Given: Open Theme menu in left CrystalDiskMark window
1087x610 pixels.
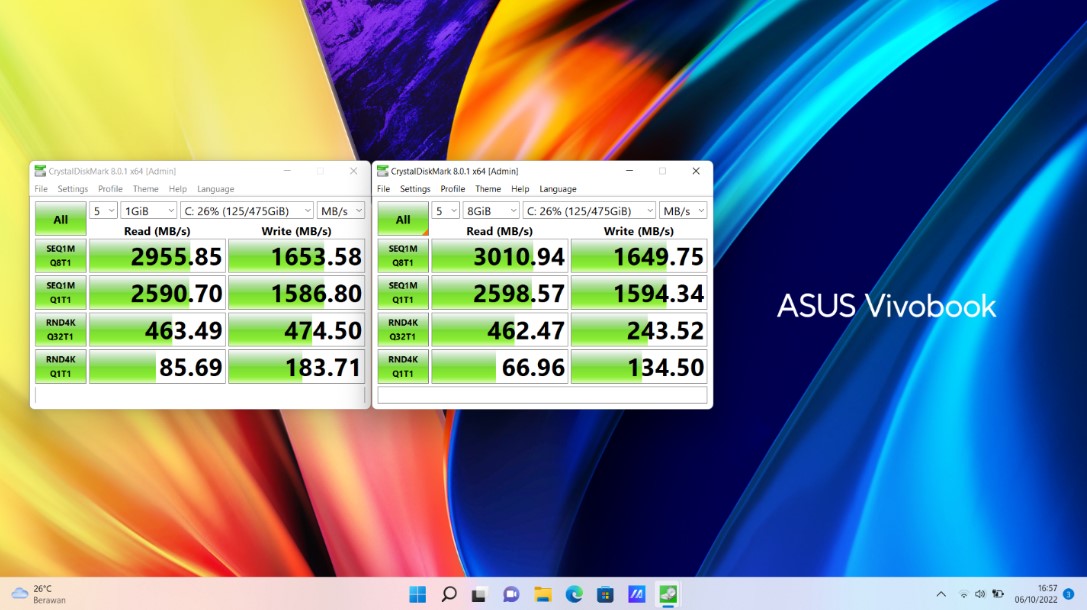Looking at the screenshot, I should 146,189.
